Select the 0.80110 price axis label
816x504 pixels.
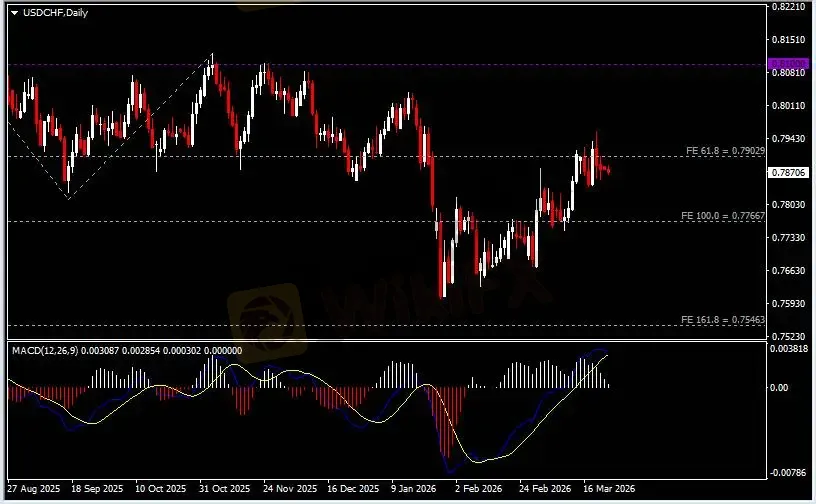[x=787, y=106]
